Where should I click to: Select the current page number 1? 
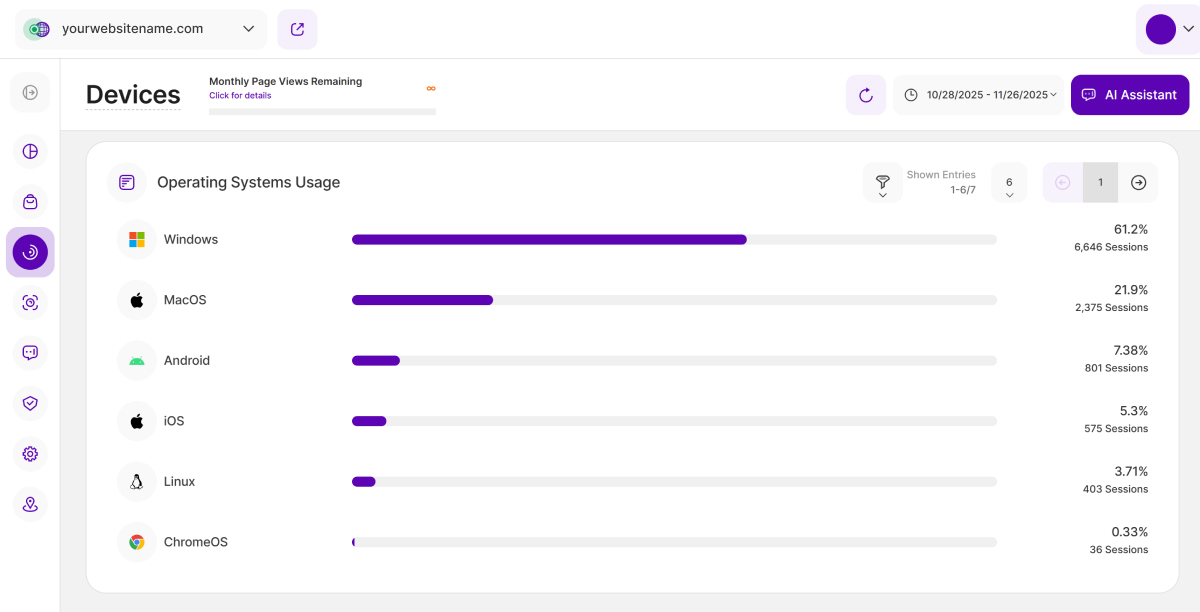coord(1100,183)
